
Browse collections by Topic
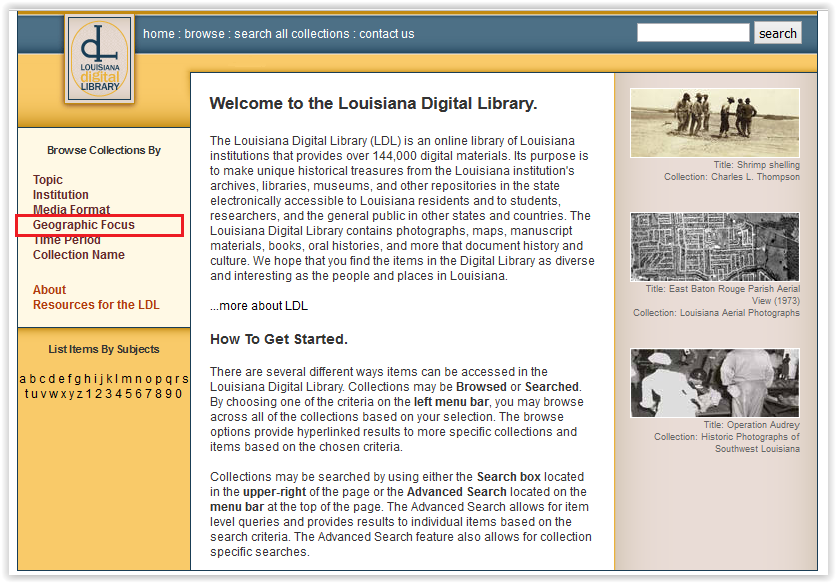[48, 180]
